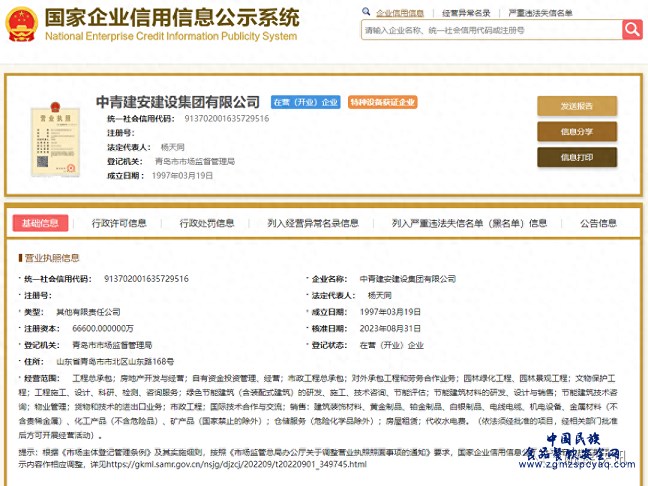The width and height of the screenshot is (648, 486).
Task: Click the legal representative name in the header
Action: [172, 147]
